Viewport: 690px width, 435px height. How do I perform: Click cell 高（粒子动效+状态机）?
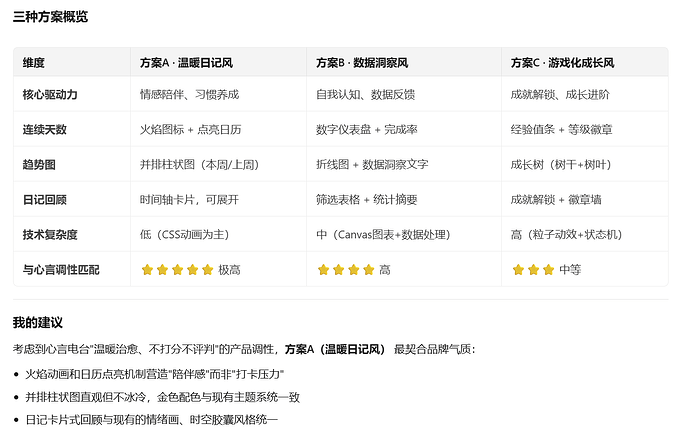pyautogui.click(x=566, y=235)
